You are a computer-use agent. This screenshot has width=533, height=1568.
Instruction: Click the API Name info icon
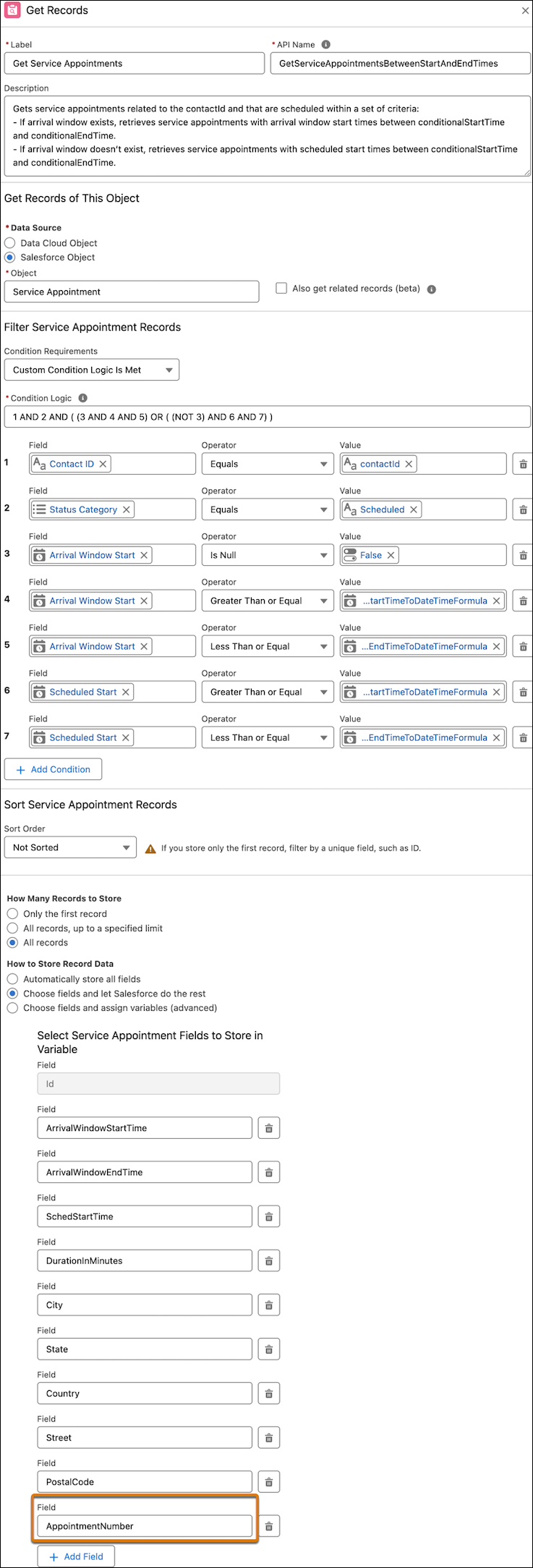[326, 44]
